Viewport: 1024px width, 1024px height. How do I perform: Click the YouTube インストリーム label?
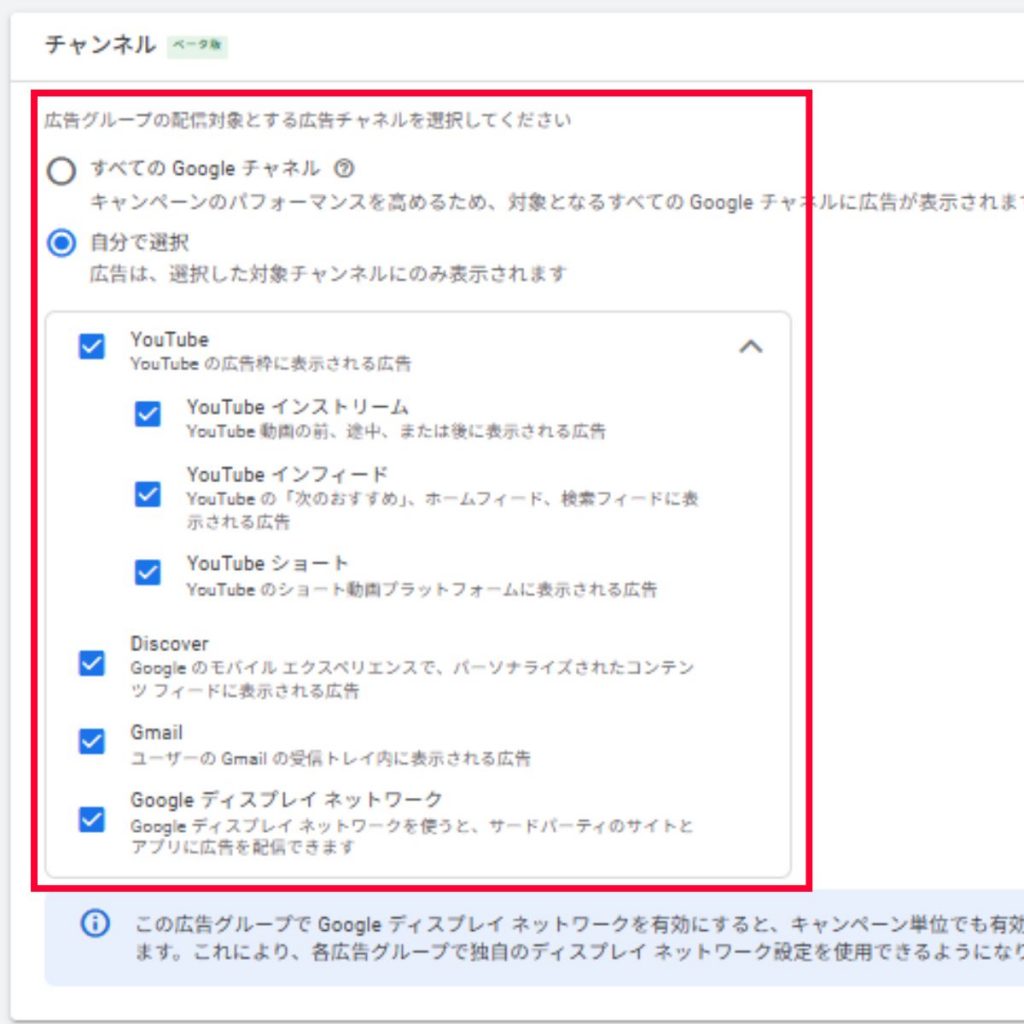click(x=298, y=407)
